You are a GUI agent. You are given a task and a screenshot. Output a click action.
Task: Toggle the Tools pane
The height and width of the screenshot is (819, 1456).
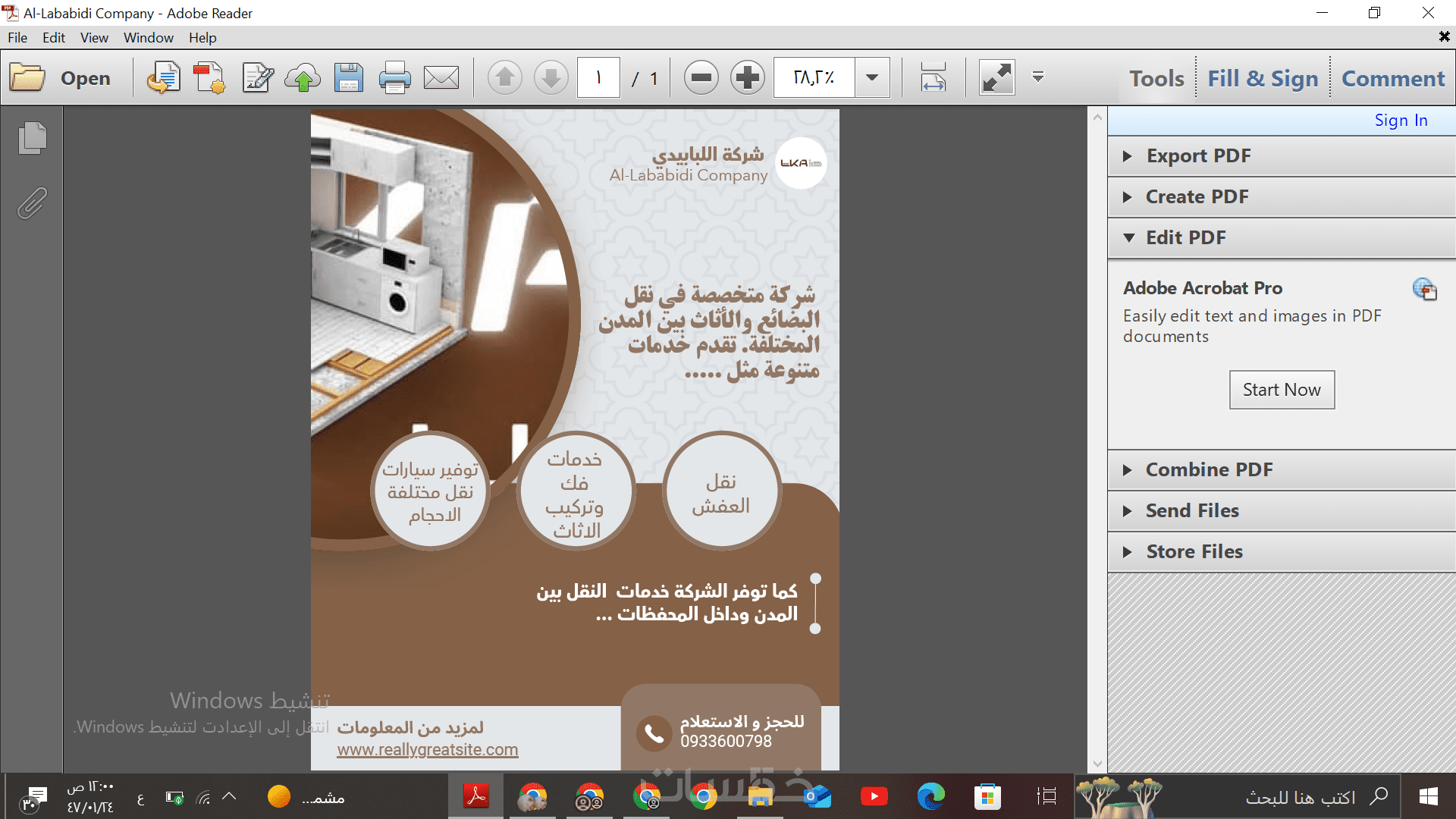[x=1156, y=78]
